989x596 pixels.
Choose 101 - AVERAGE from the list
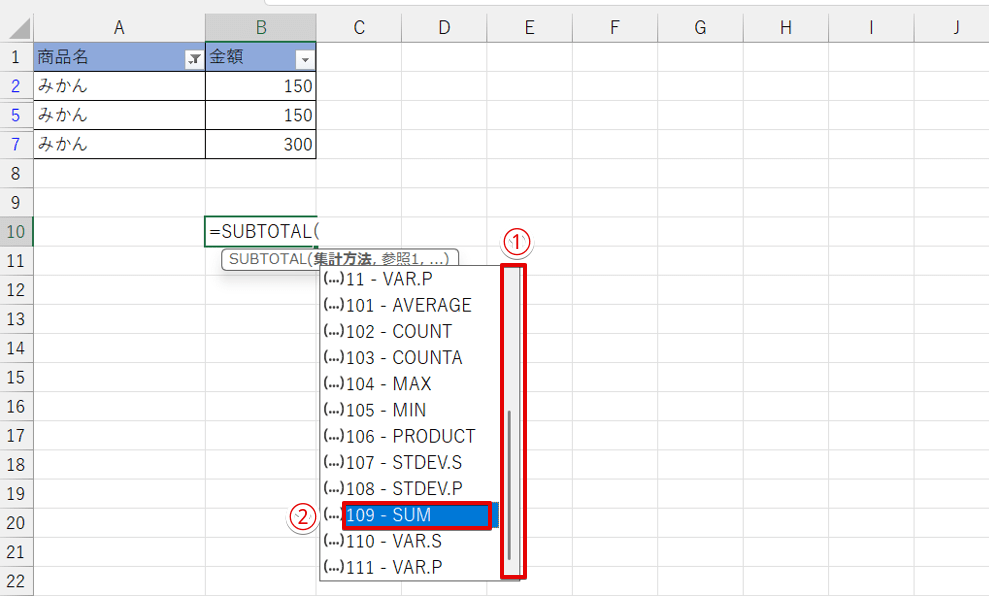(410, 305)
